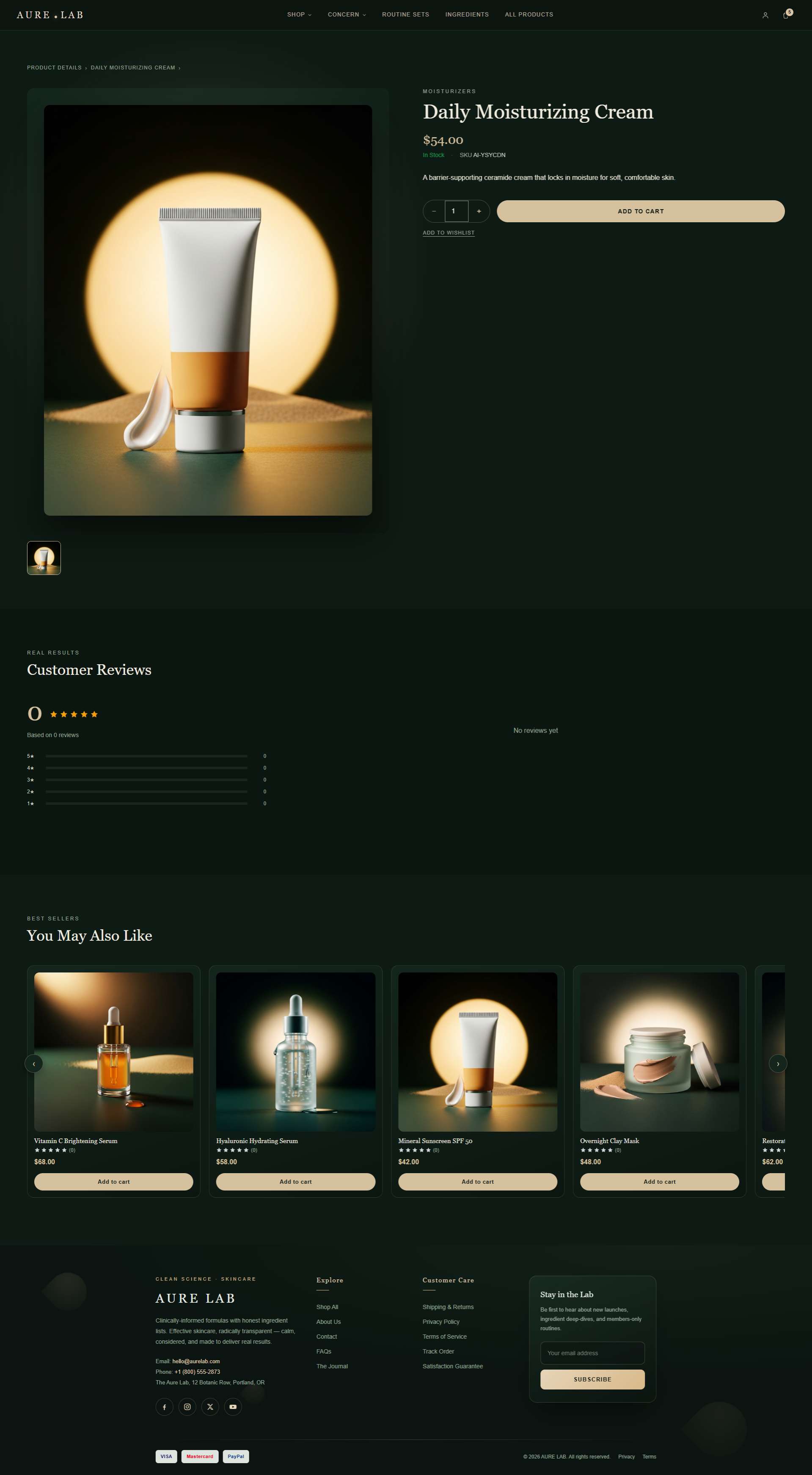Click Mineral Sunscreen SPF 50 title
The image size is (812, 1475).
(435, 1141)
